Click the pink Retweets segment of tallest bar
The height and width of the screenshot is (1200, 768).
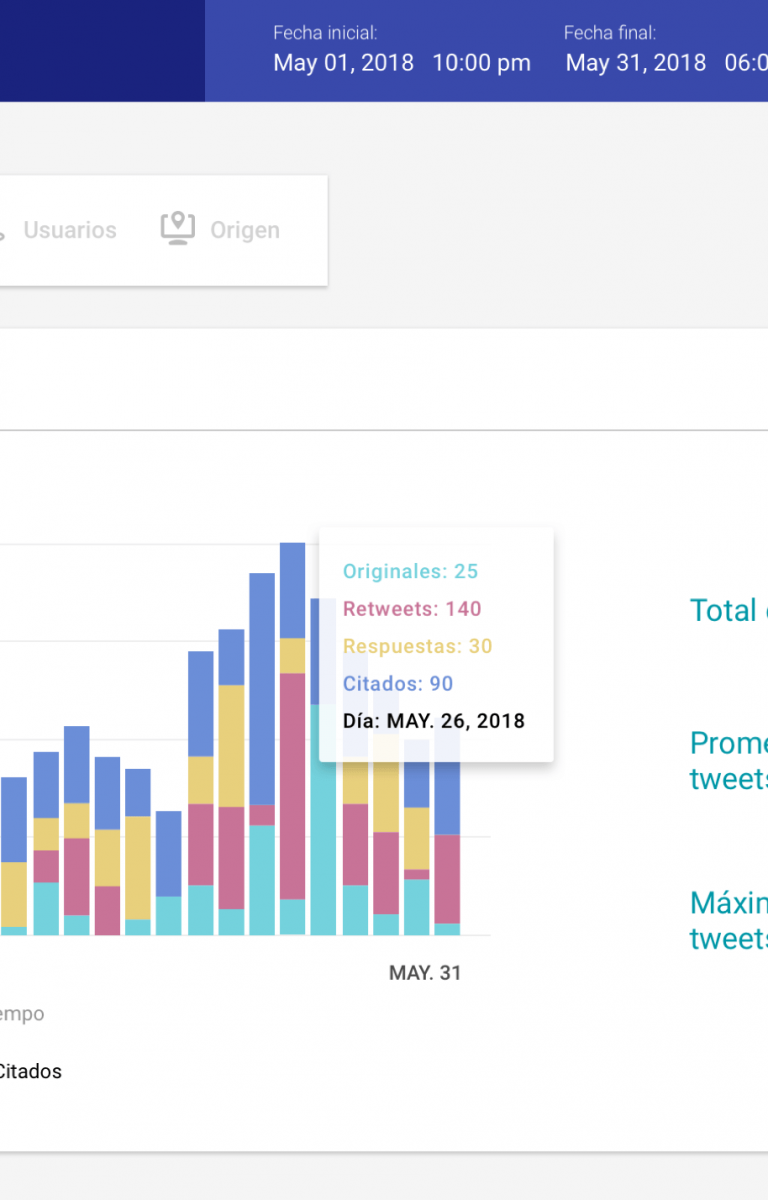(x=292, y=785)
